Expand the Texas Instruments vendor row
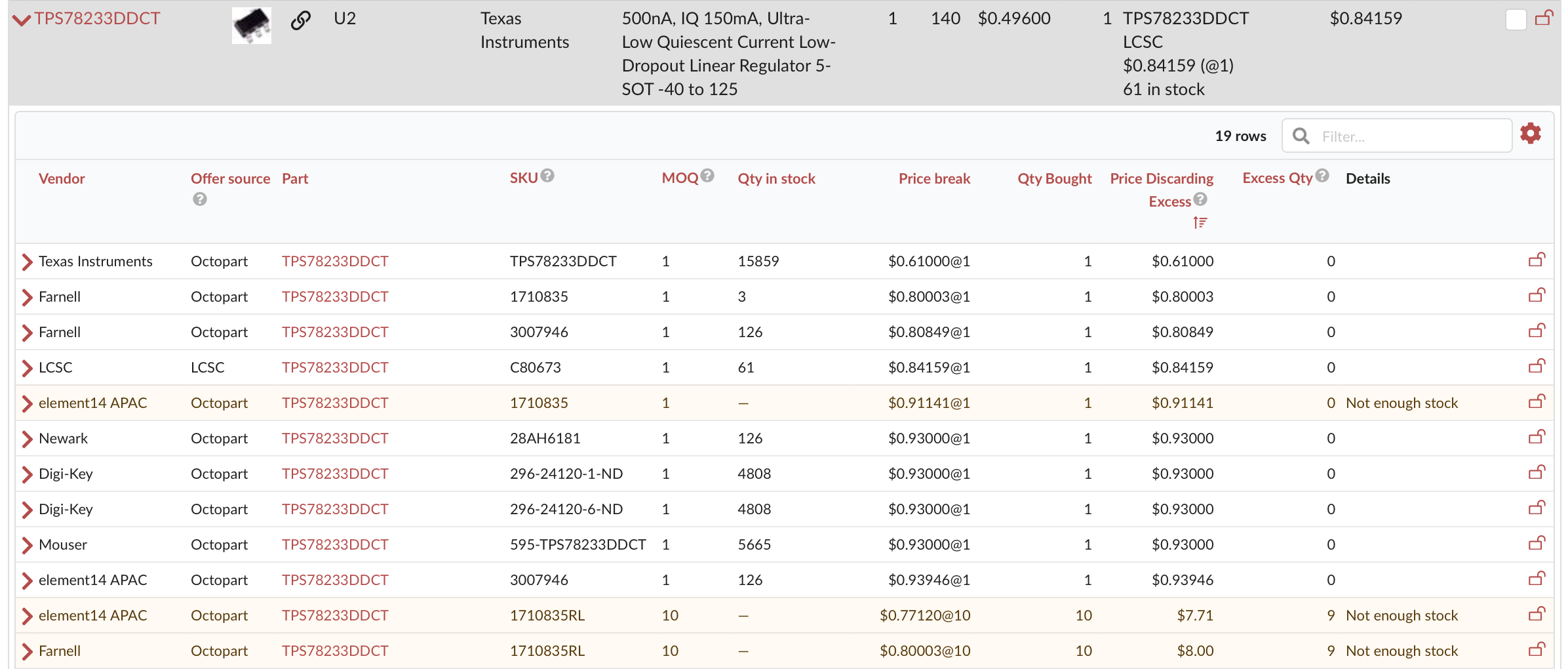 coord(27,262)
